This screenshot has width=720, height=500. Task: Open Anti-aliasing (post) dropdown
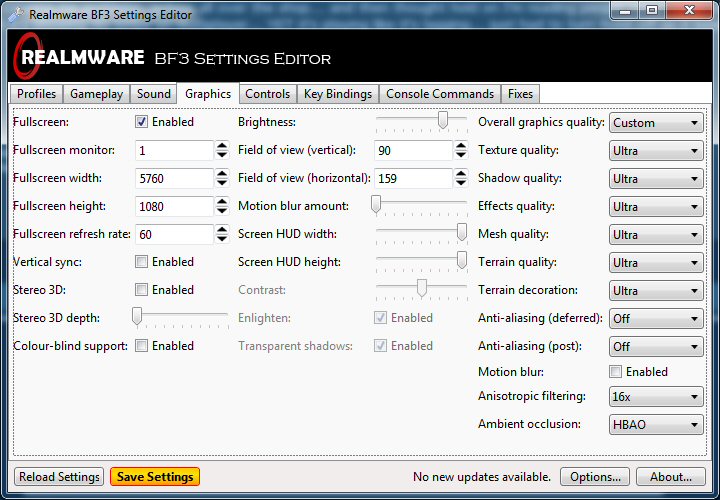click(656, 347)
